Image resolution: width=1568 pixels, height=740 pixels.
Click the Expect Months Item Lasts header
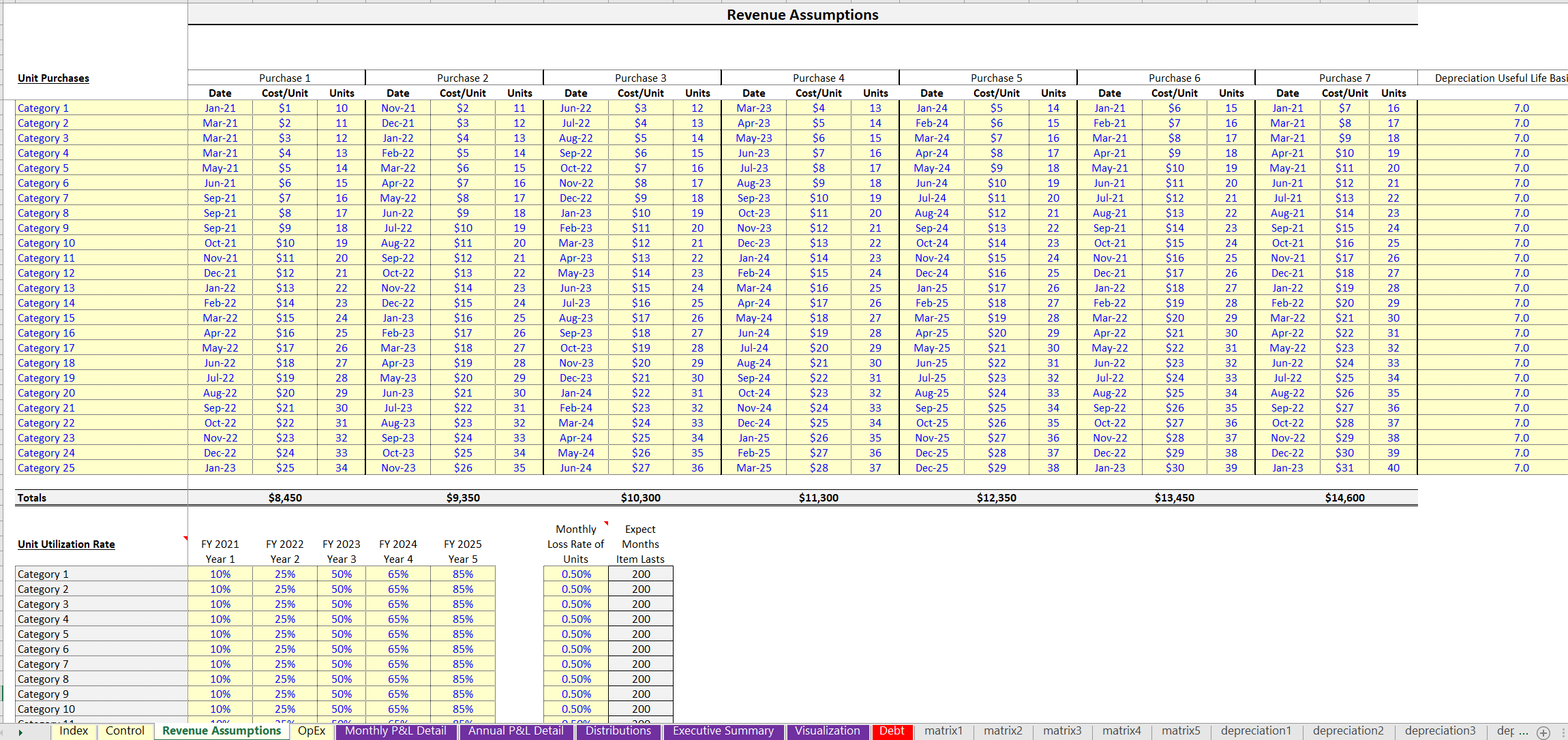[641, 544]
